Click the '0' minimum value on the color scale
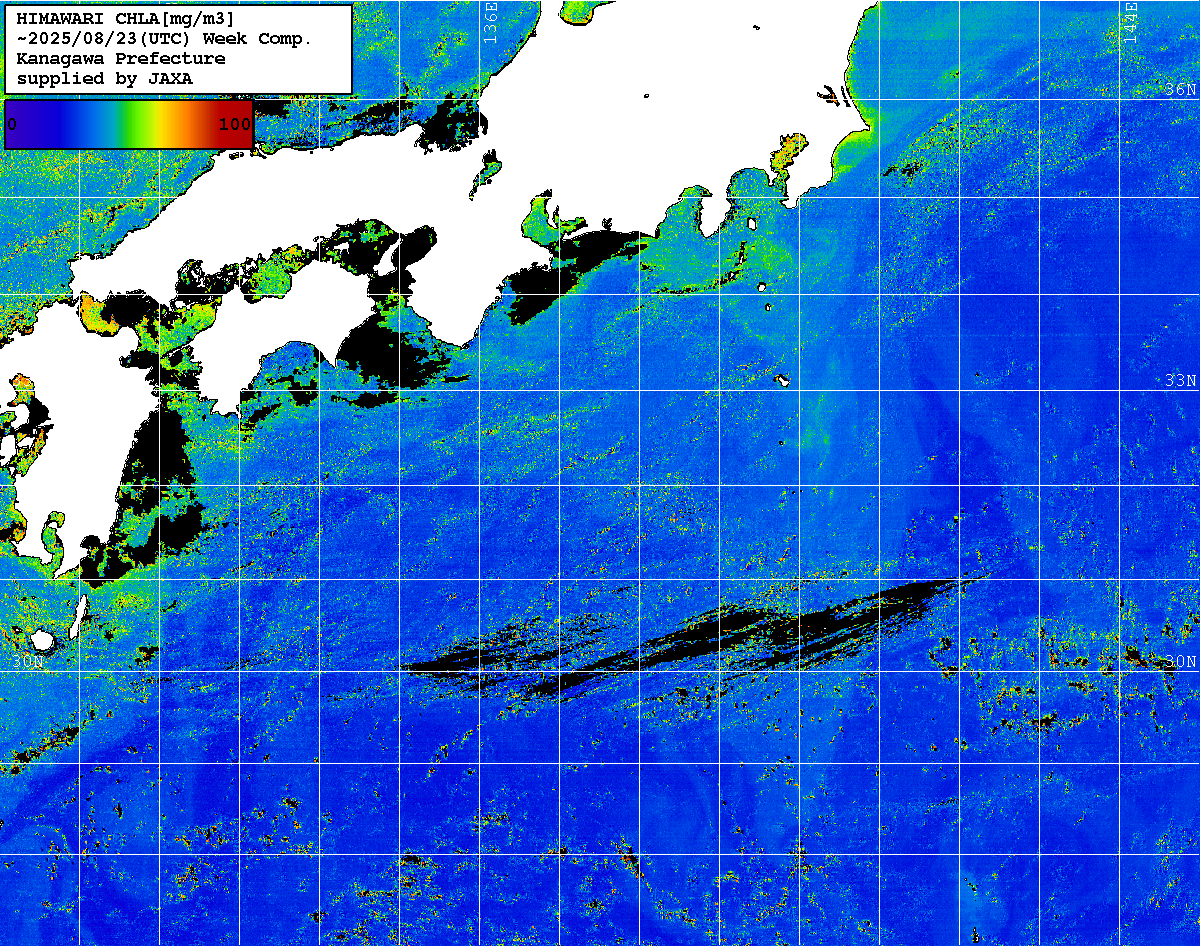Image resolution: width=1200 pixels, height=946 pixels. tap(12, 125)
